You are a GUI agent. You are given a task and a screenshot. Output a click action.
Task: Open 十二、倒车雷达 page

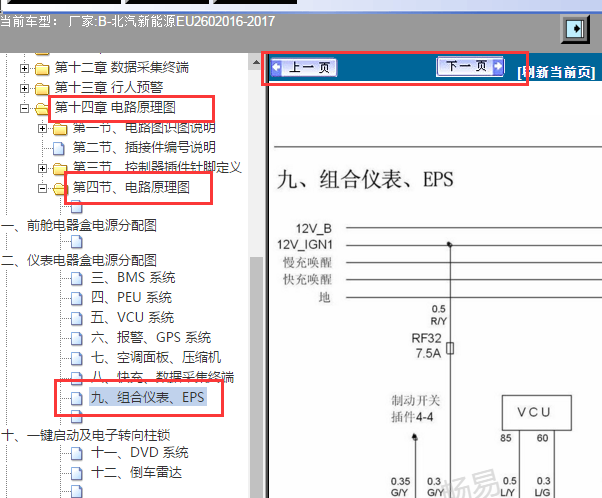(x=136, y=472)
